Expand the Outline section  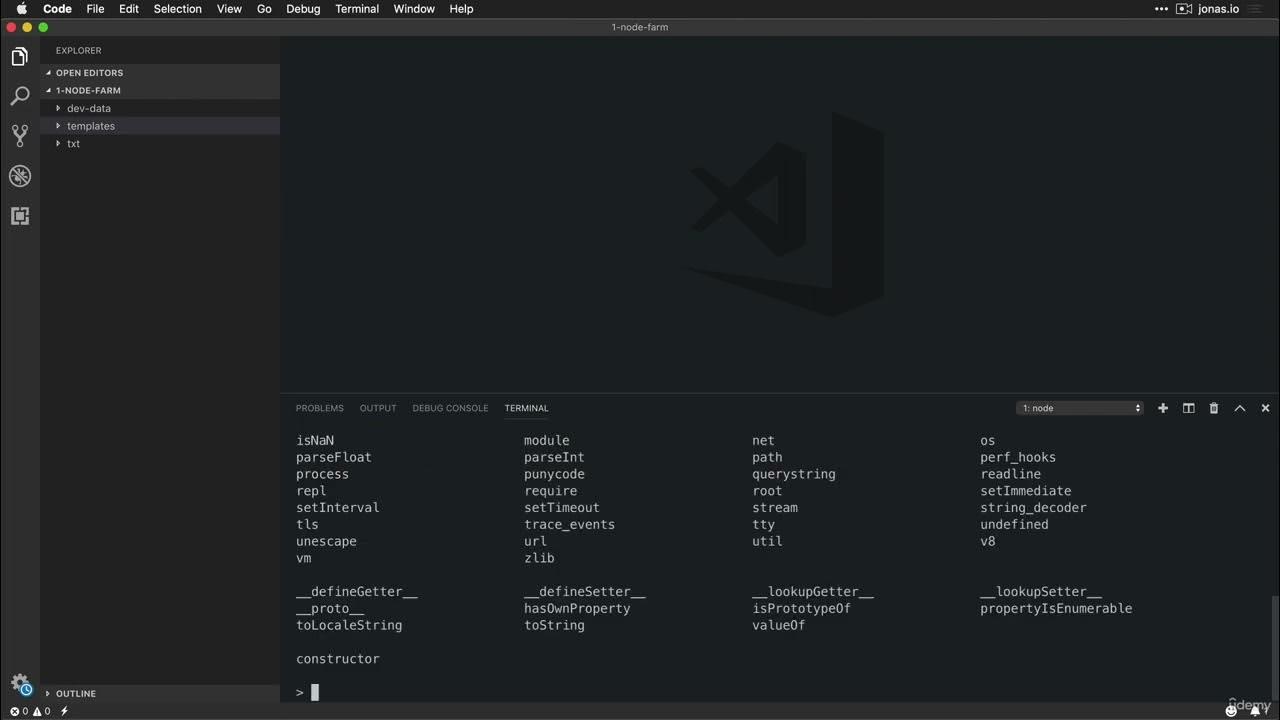(75, 693)
